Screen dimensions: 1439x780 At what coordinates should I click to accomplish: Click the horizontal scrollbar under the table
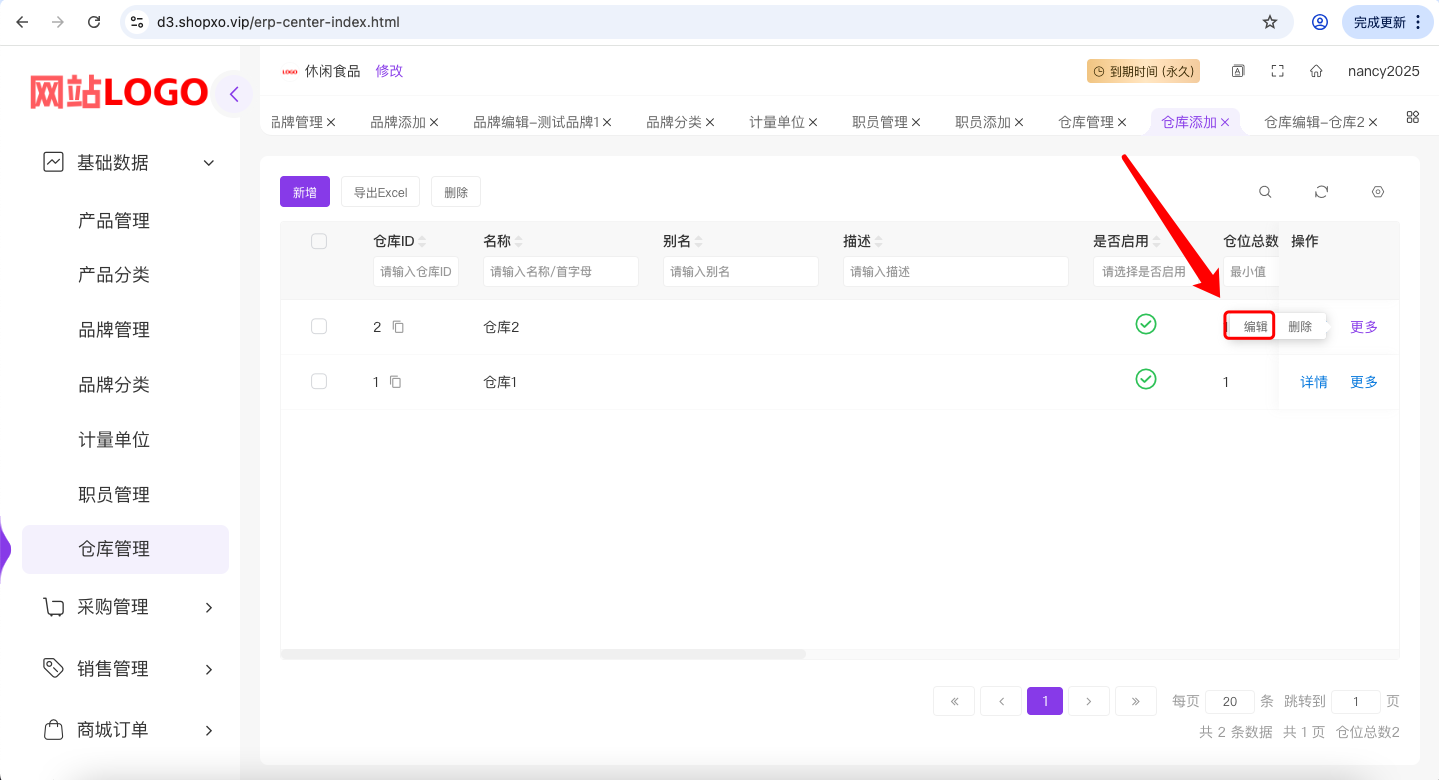click(x=543, y=654)
